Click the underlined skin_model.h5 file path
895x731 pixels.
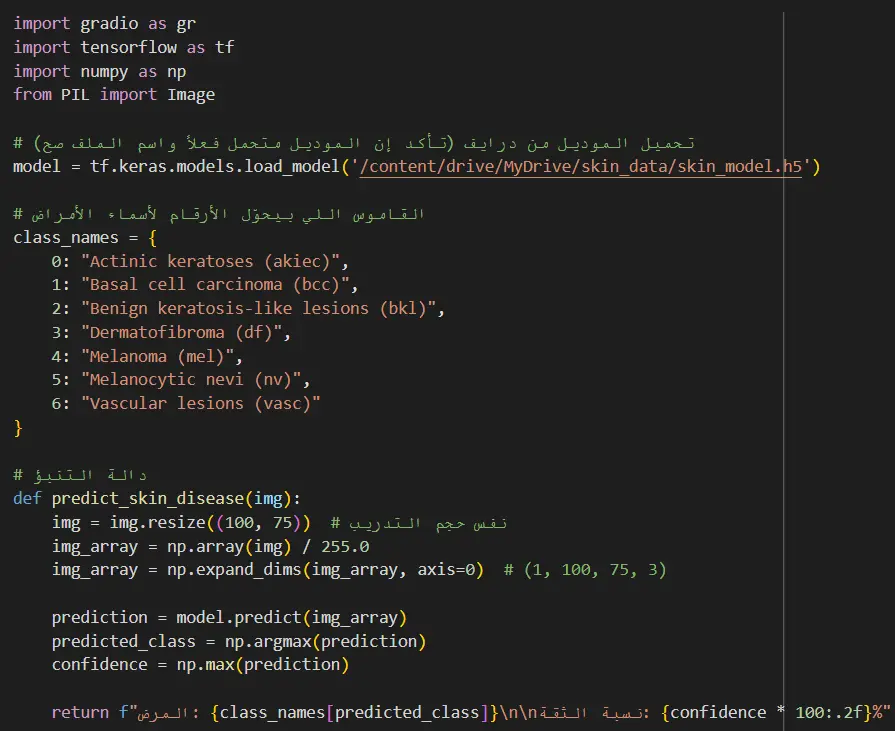pyautogui.click(x=581, y=167)
